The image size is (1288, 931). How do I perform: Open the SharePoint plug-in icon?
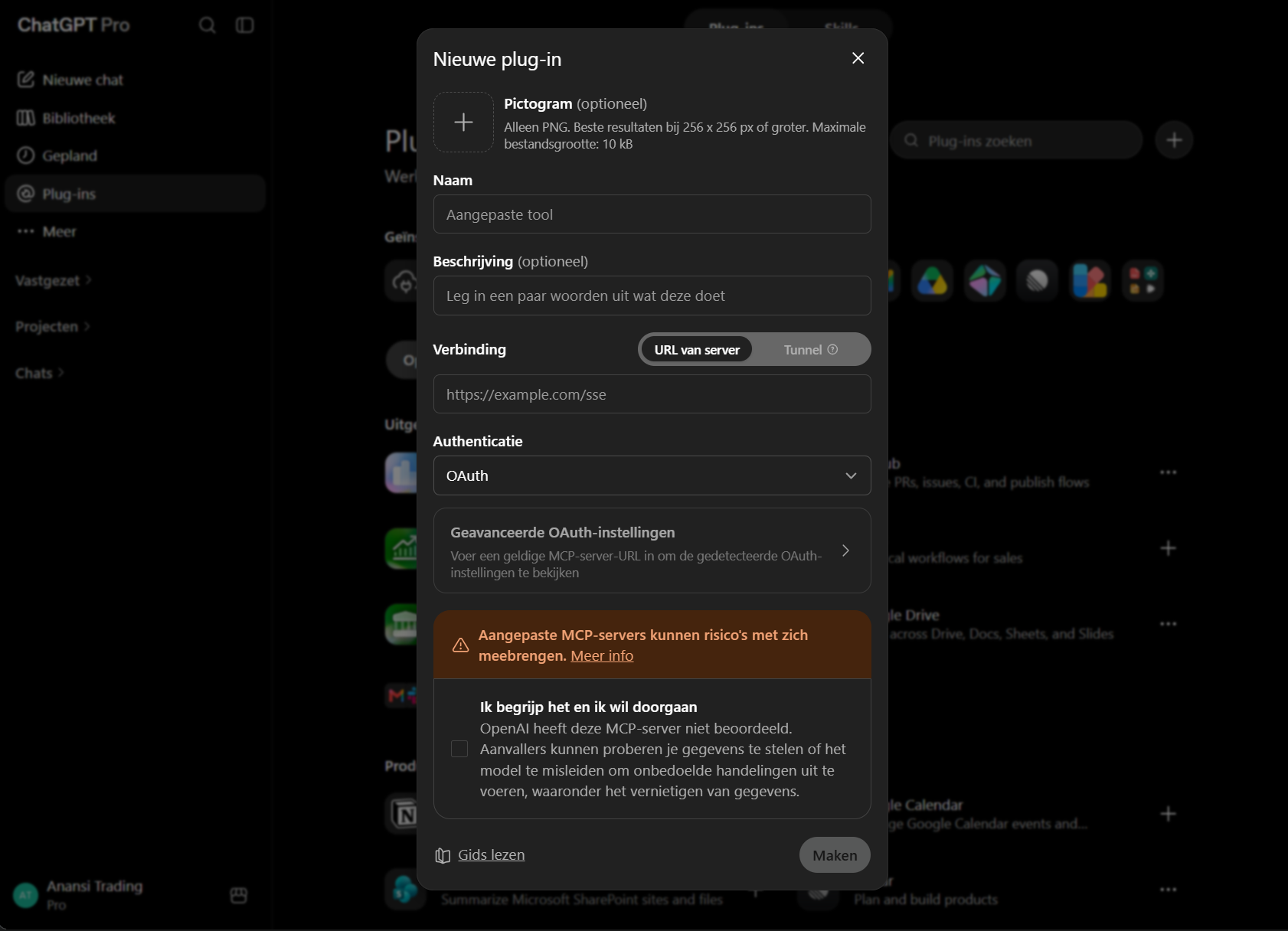404,890
